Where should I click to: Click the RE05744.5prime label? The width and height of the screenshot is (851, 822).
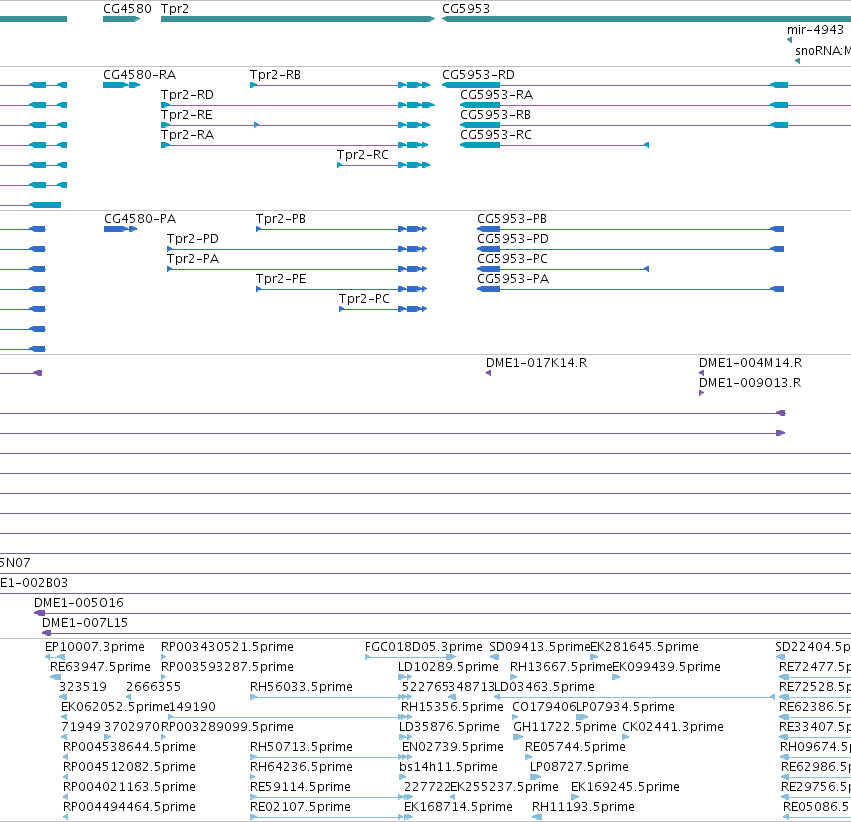click(575, 747)
